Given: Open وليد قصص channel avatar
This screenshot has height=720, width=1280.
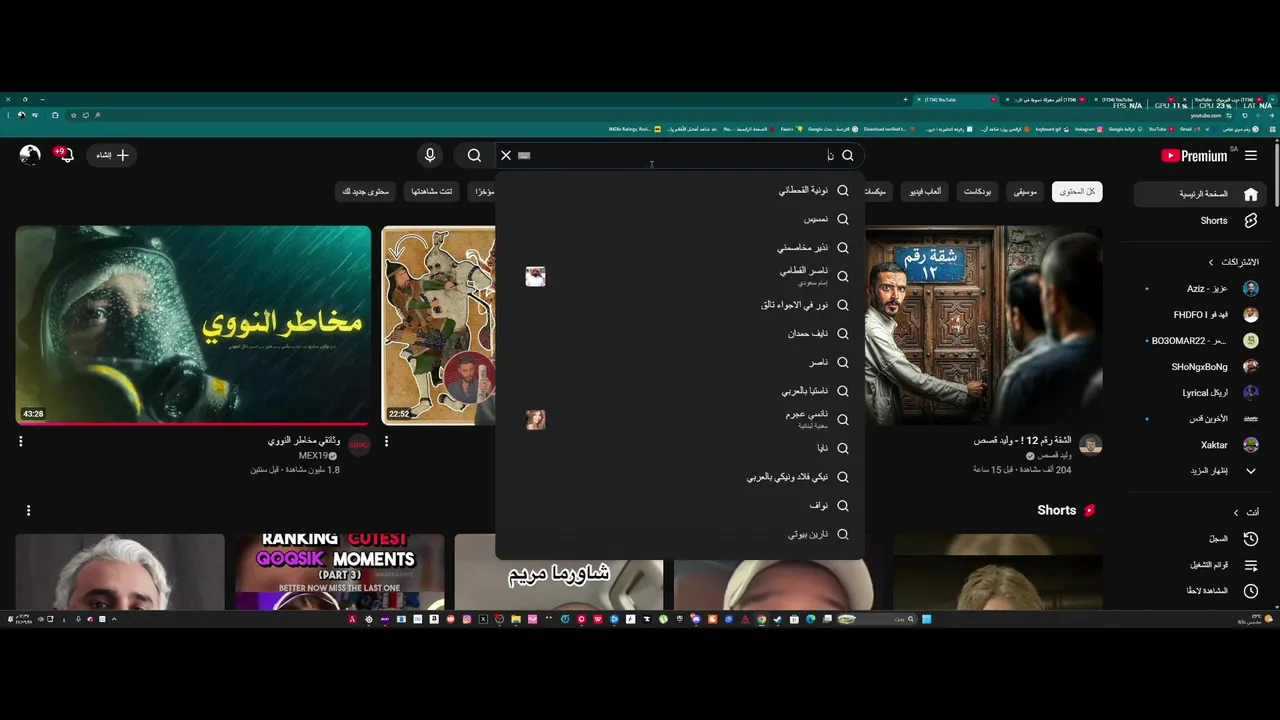Looking at the screenshot, I should (1091, 445).
